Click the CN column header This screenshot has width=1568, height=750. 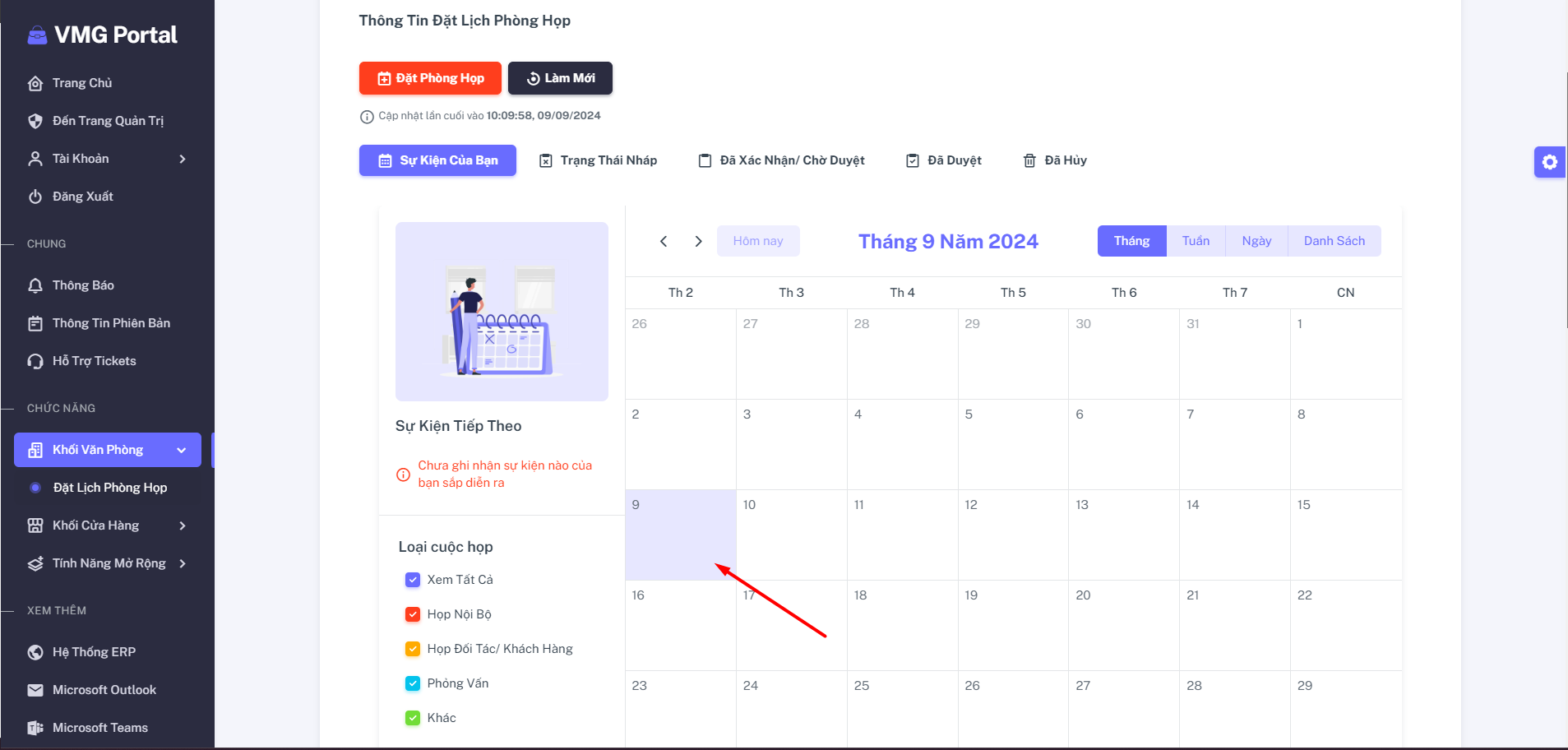tap(1346, 293)
